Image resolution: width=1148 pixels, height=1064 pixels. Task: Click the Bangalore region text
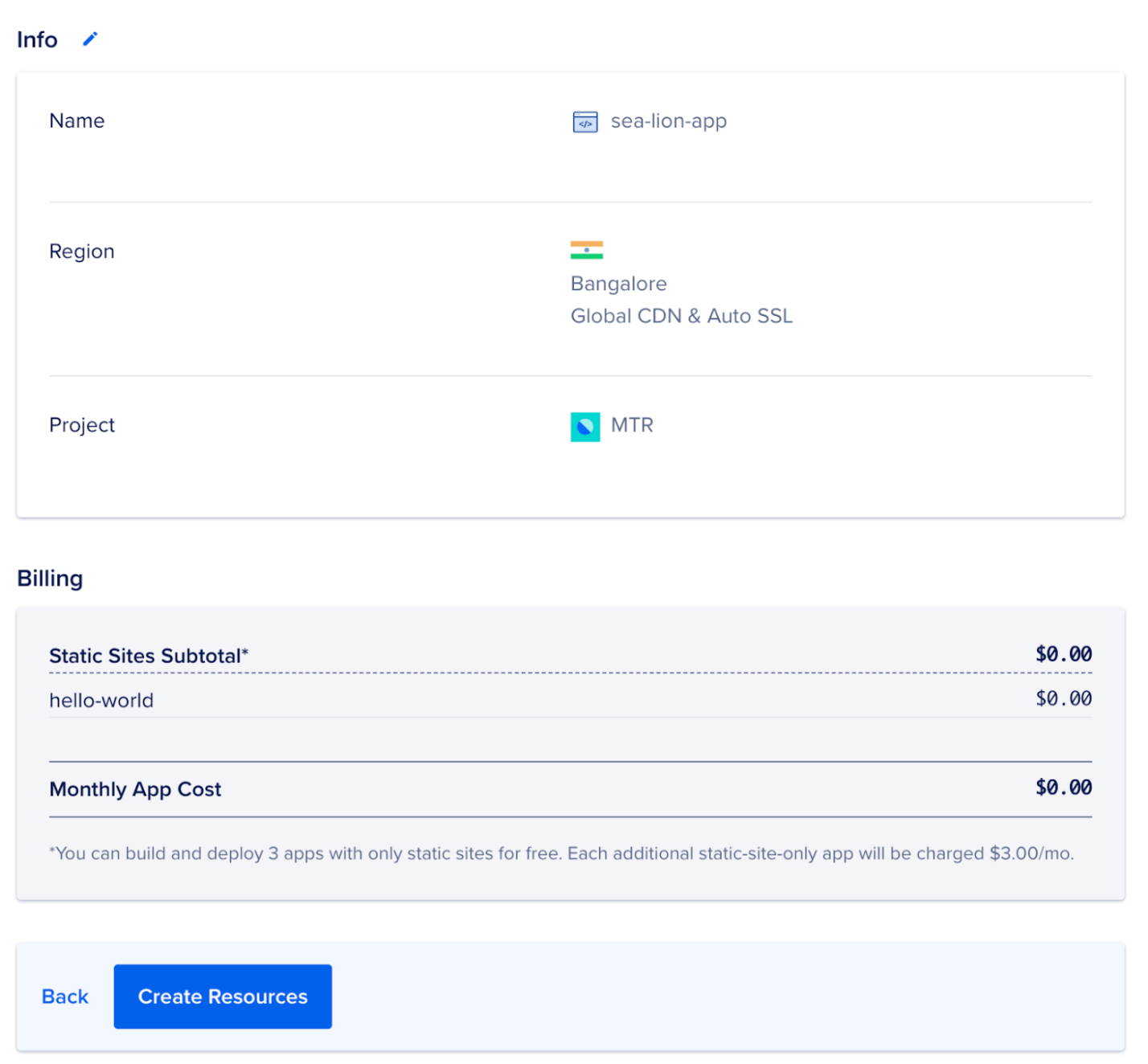tap(619, 284)
